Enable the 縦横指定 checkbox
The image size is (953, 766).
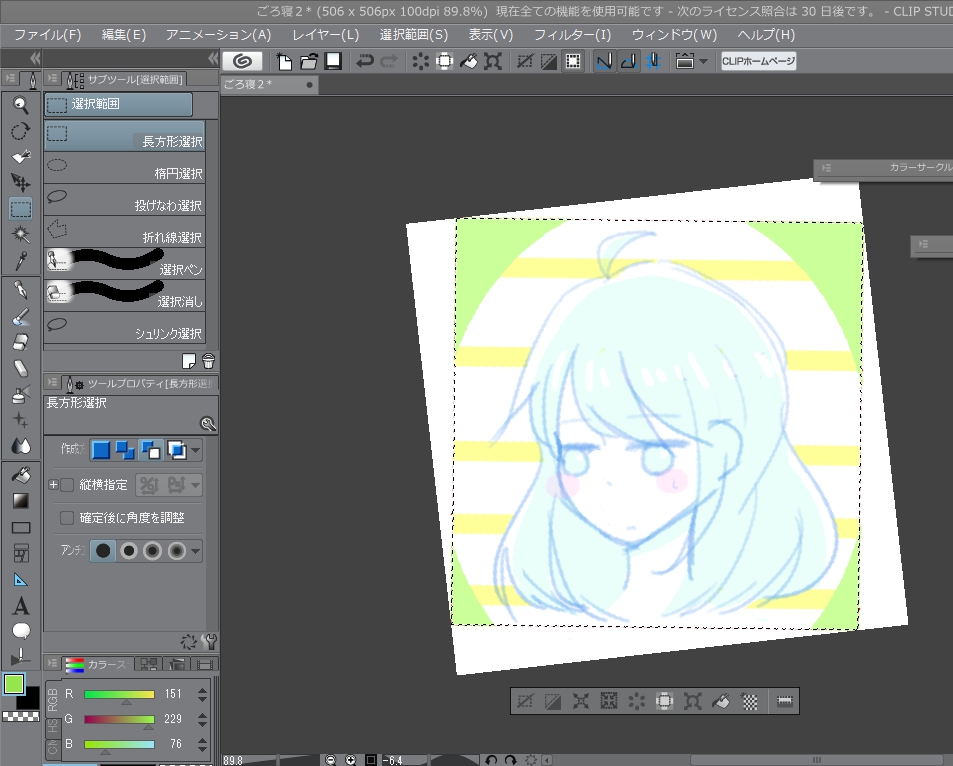point(67,485)
